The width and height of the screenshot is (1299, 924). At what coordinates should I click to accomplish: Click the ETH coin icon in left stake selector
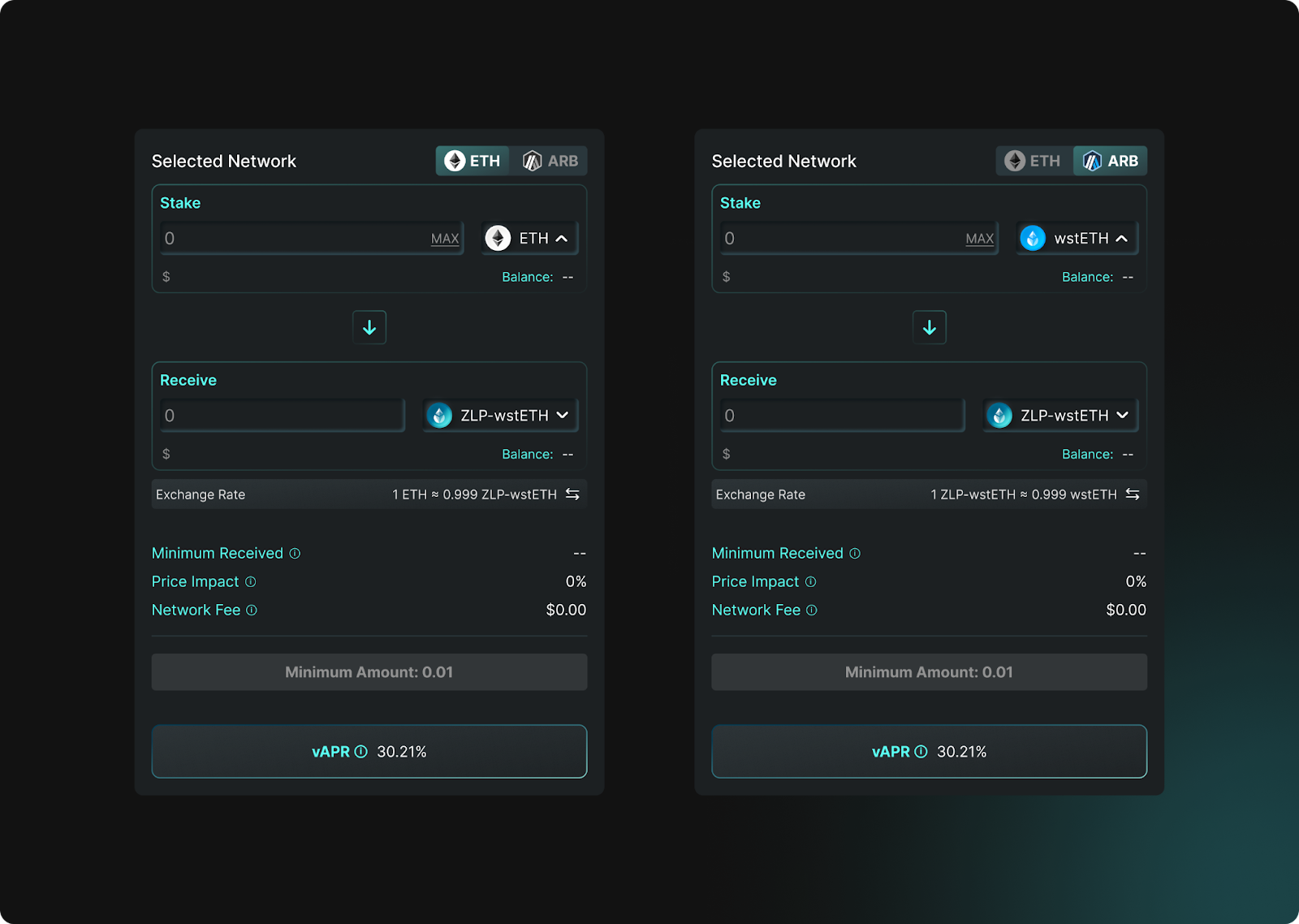point(498,238)
